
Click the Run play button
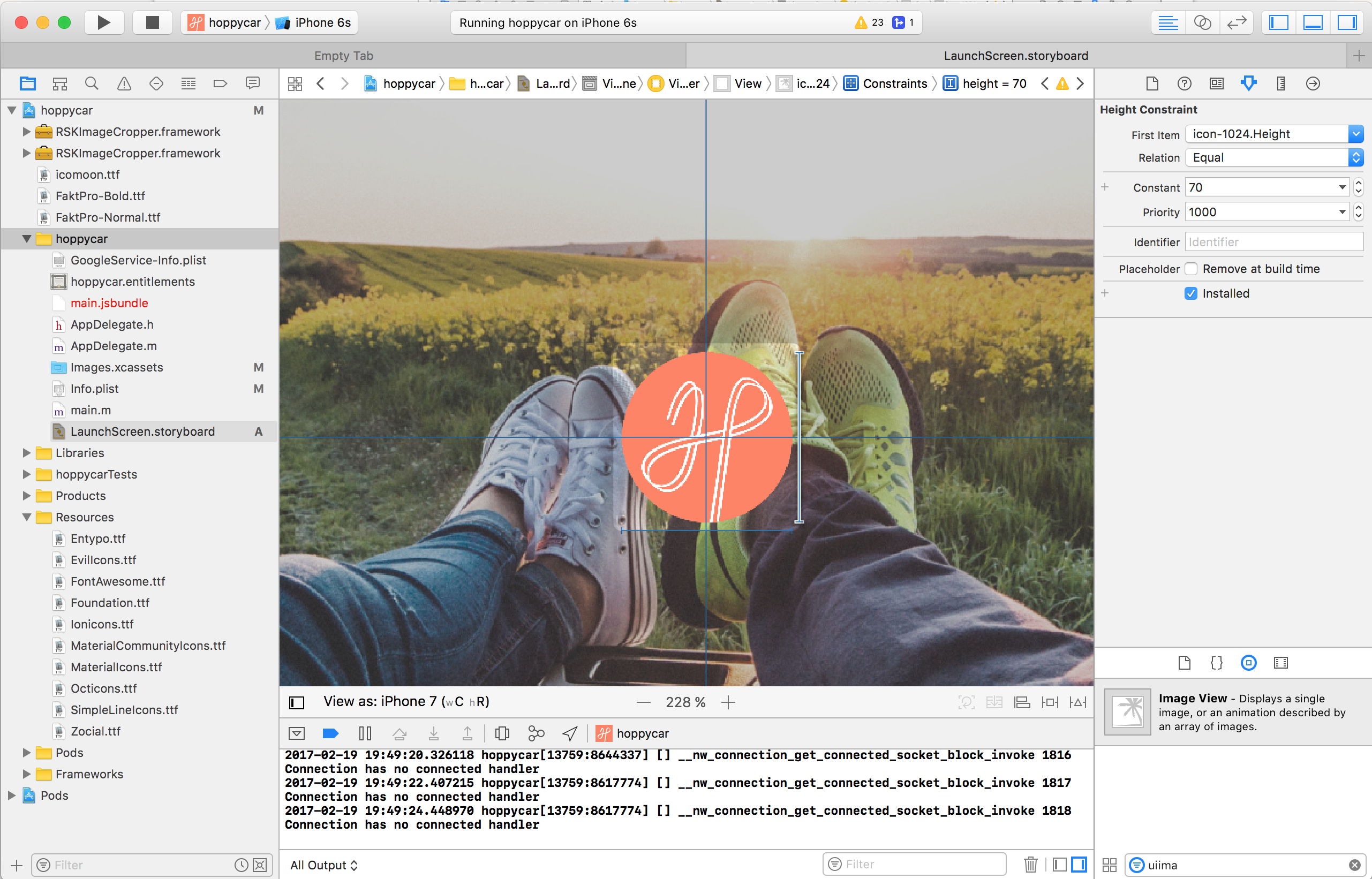pyautogui.click(x=103, y=23)
